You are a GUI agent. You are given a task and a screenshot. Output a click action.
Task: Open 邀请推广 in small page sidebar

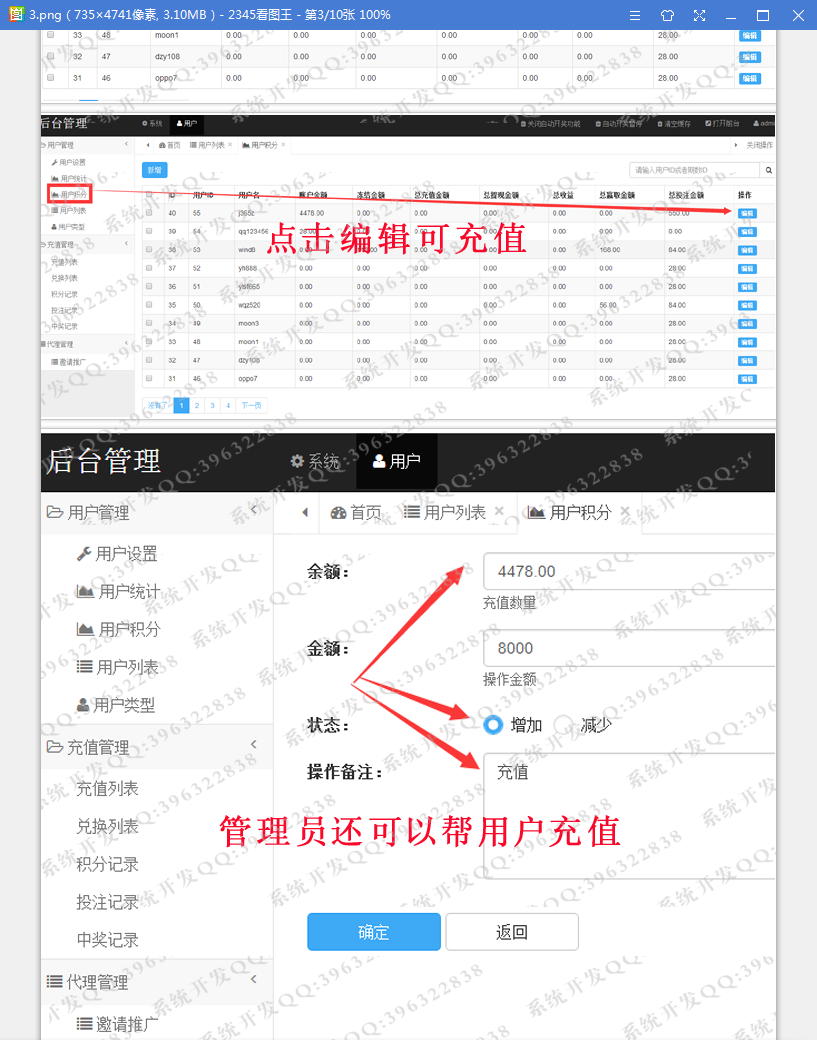68,362
